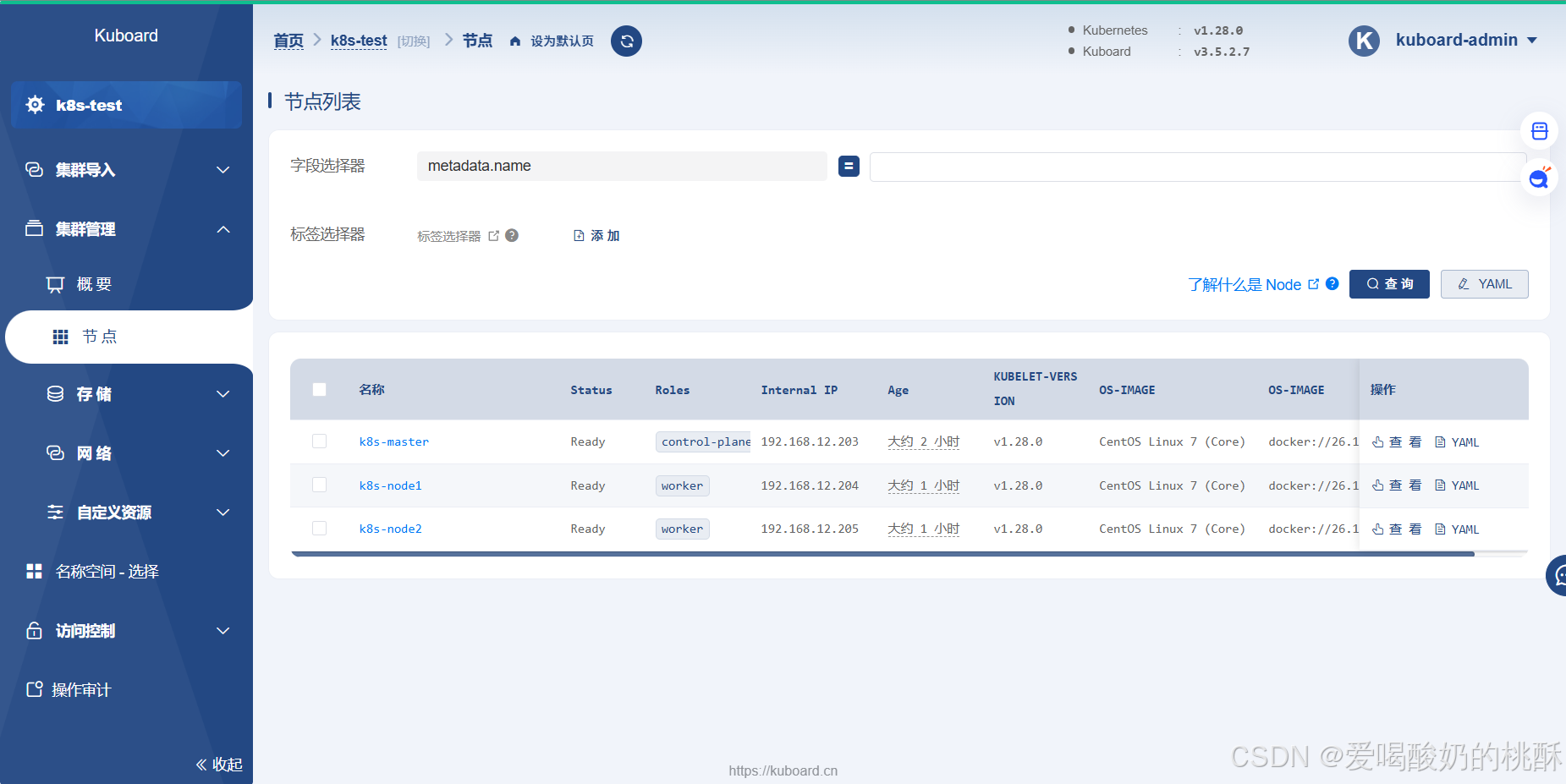Click the home icon beside 设为默认页
Image resolution: width=1566 pixels, height=784 pixels.
tap(515, 41)
